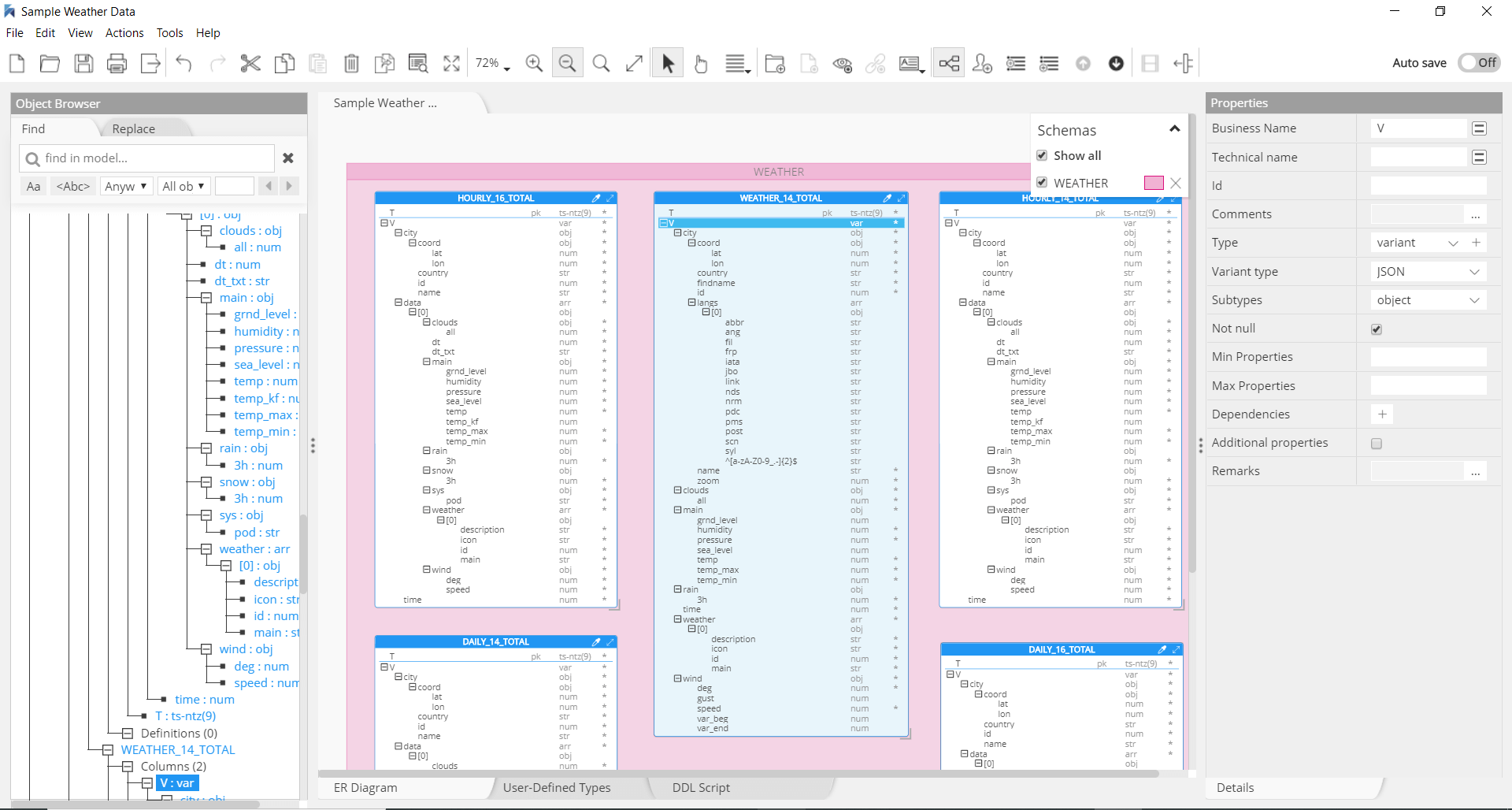Switch to the DDL Script tab
This screenshot has width=1512, height=810.
coord(700,787)
